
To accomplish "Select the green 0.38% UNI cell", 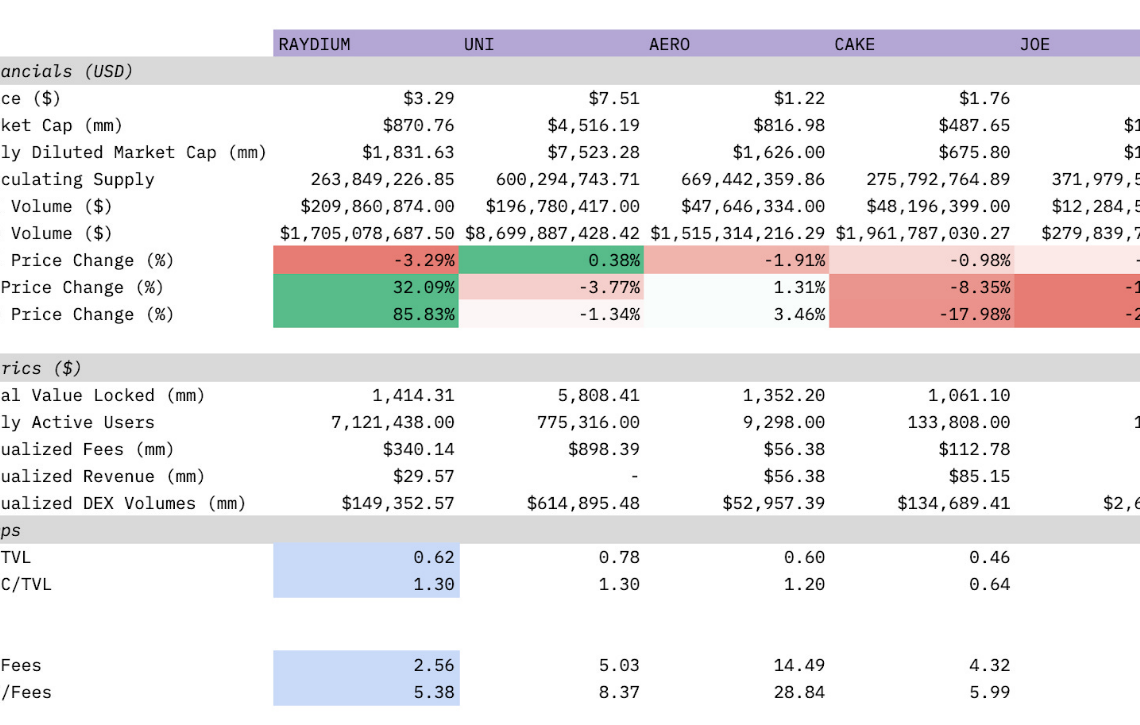I will point(551,260).
